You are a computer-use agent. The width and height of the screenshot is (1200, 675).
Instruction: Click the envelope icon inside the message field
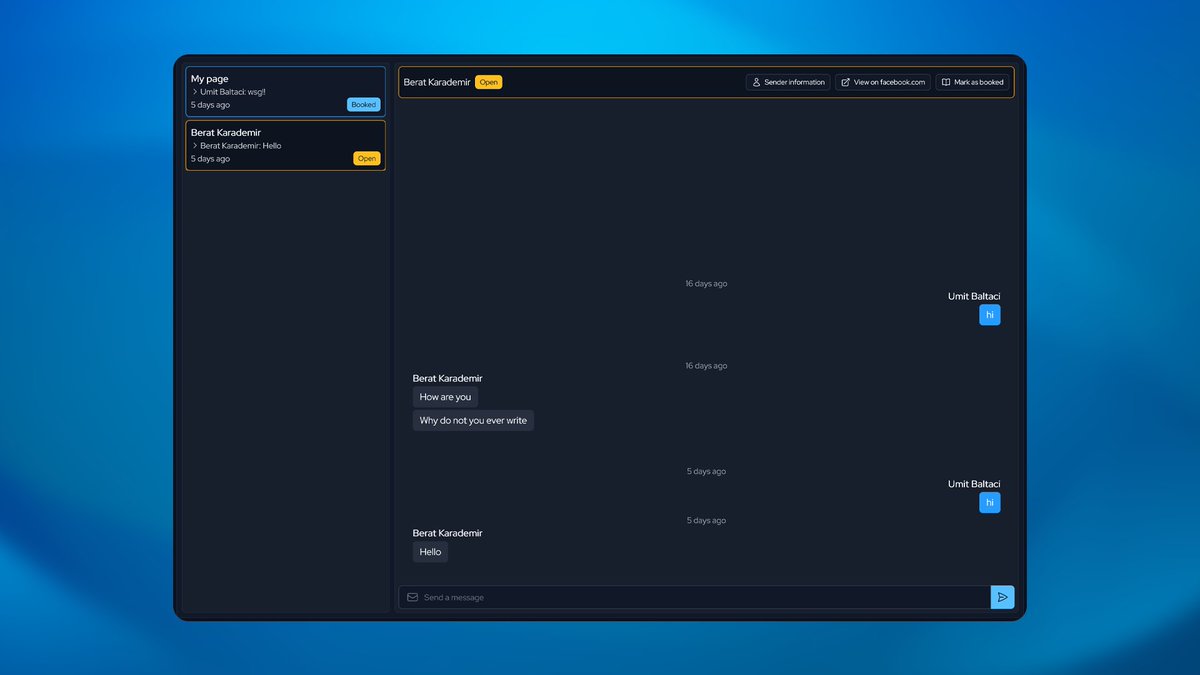click(x=412, y=597)
